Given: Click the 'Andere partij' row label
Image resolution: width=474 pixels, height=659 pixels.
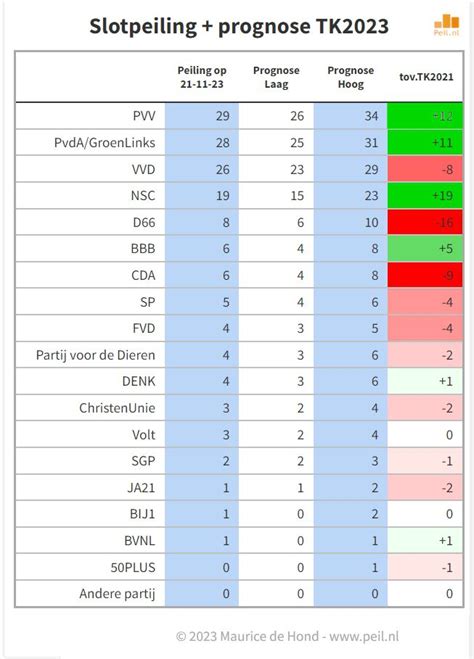Looking at the screenshot, I should (x=117, y=594).
